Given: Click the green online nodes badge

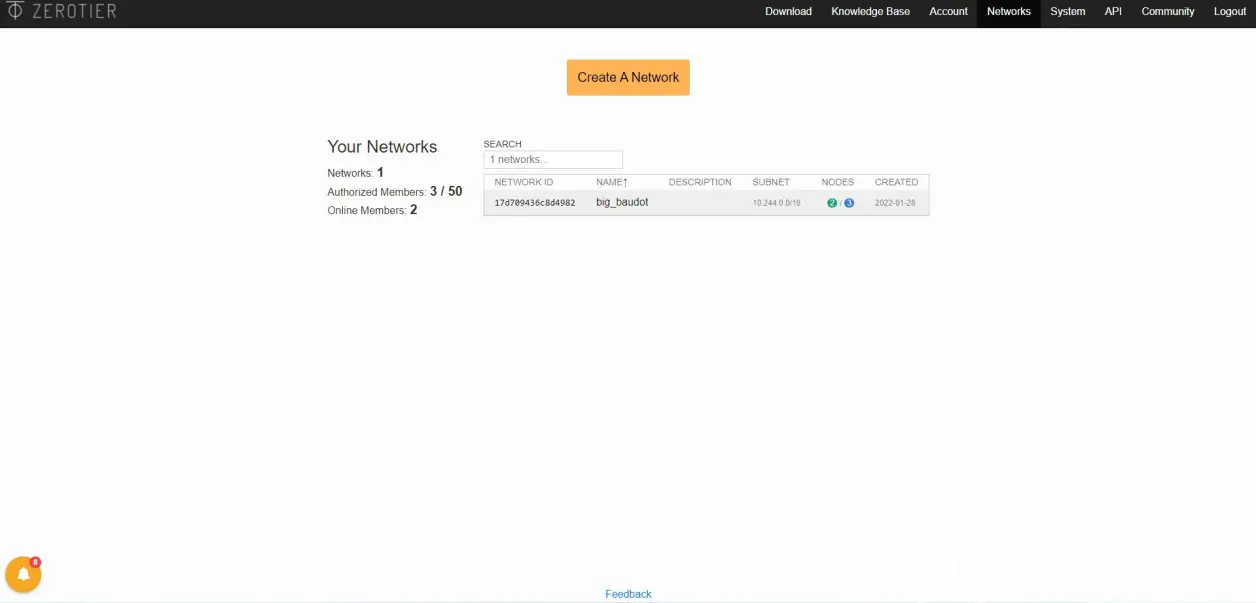Looking at the screenshot, I should coord(832,203).
